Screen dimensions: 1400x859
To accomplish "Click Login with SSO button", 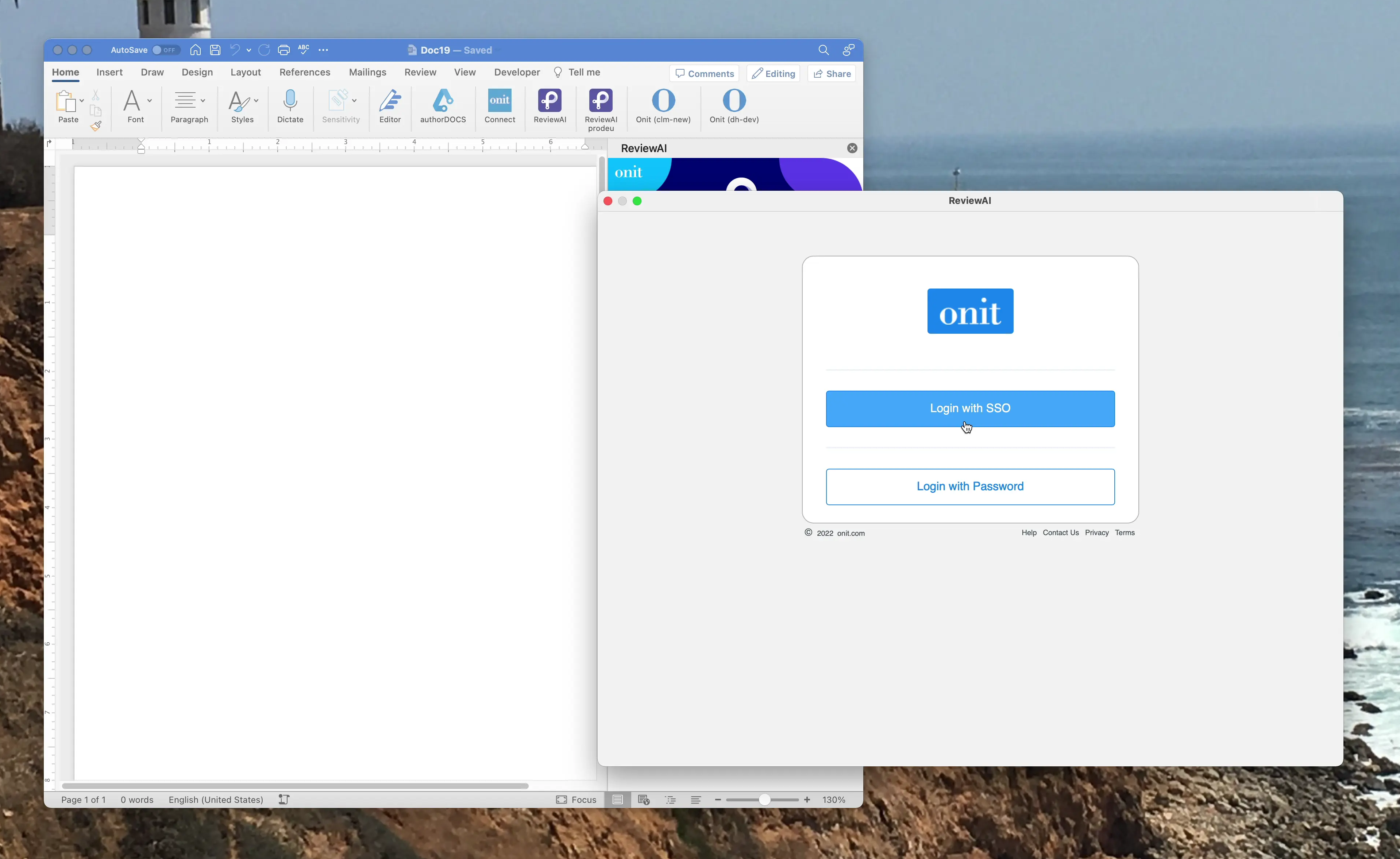I will click(x=970, y=409).
